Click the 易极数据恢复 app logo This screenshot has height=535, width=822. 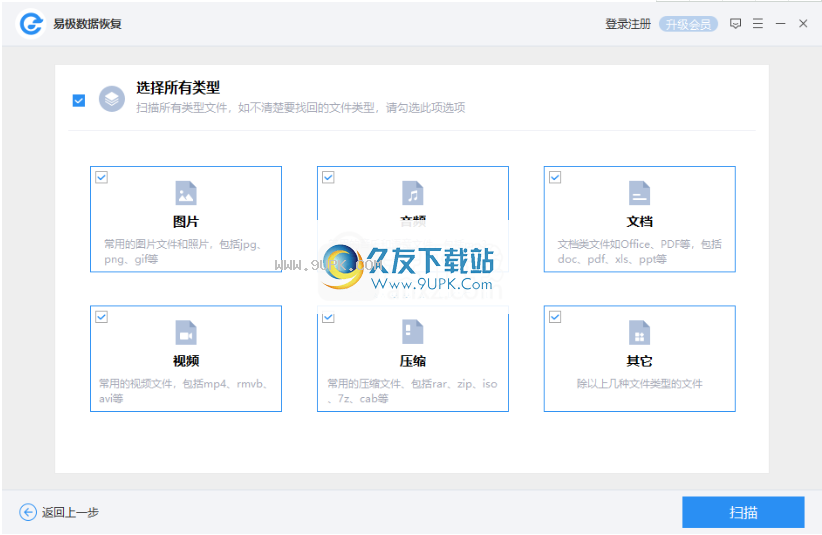(30, 24)
